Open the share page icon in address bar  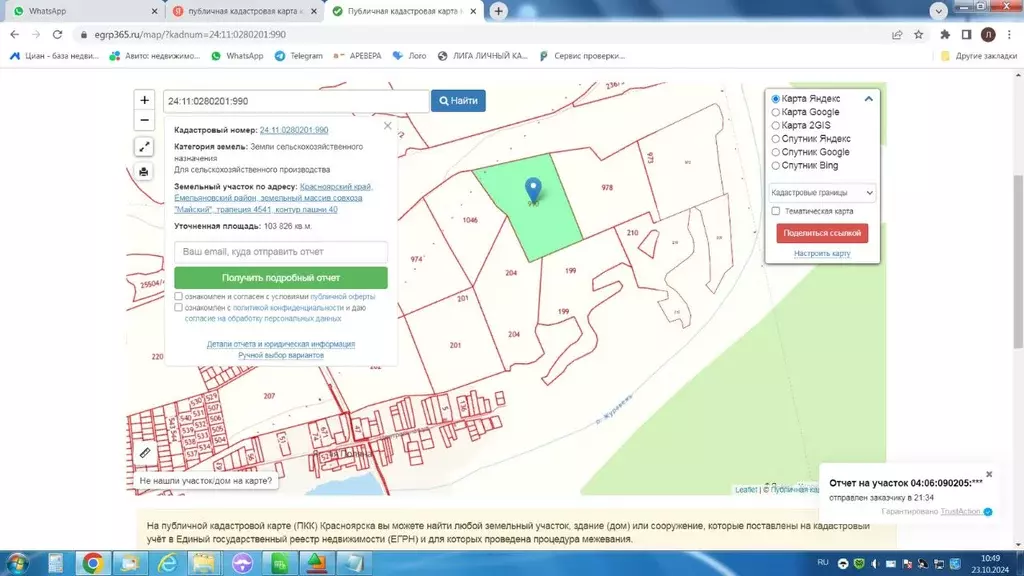click(x=897, y=35)
